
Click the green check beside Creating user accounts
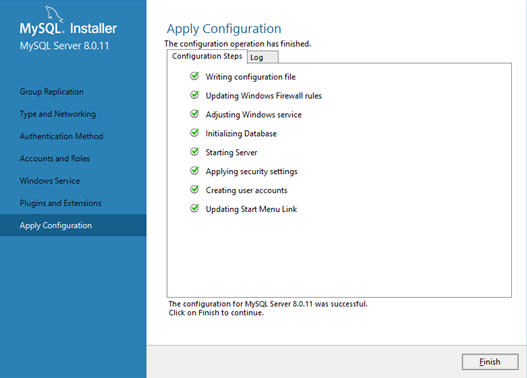click(195, 190)
